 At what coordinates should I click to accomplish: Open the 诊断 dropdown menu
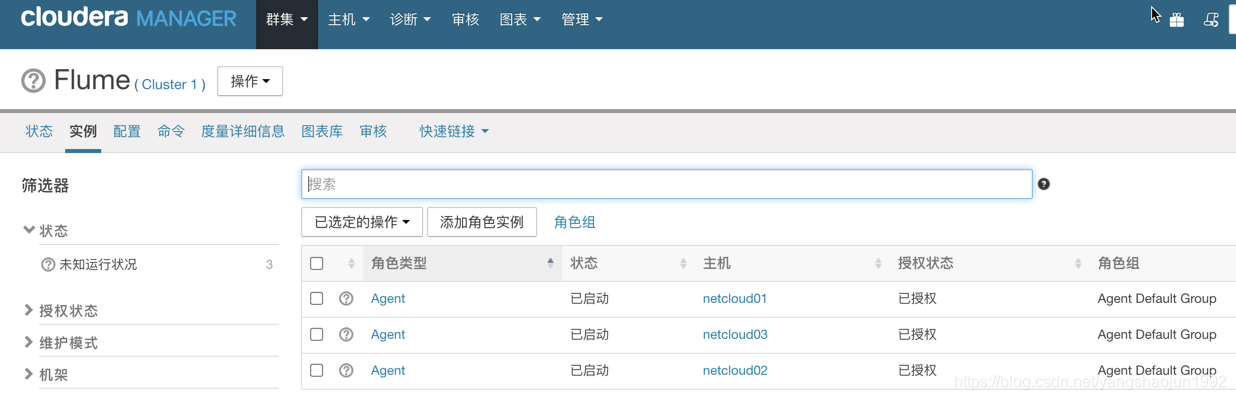410,20
